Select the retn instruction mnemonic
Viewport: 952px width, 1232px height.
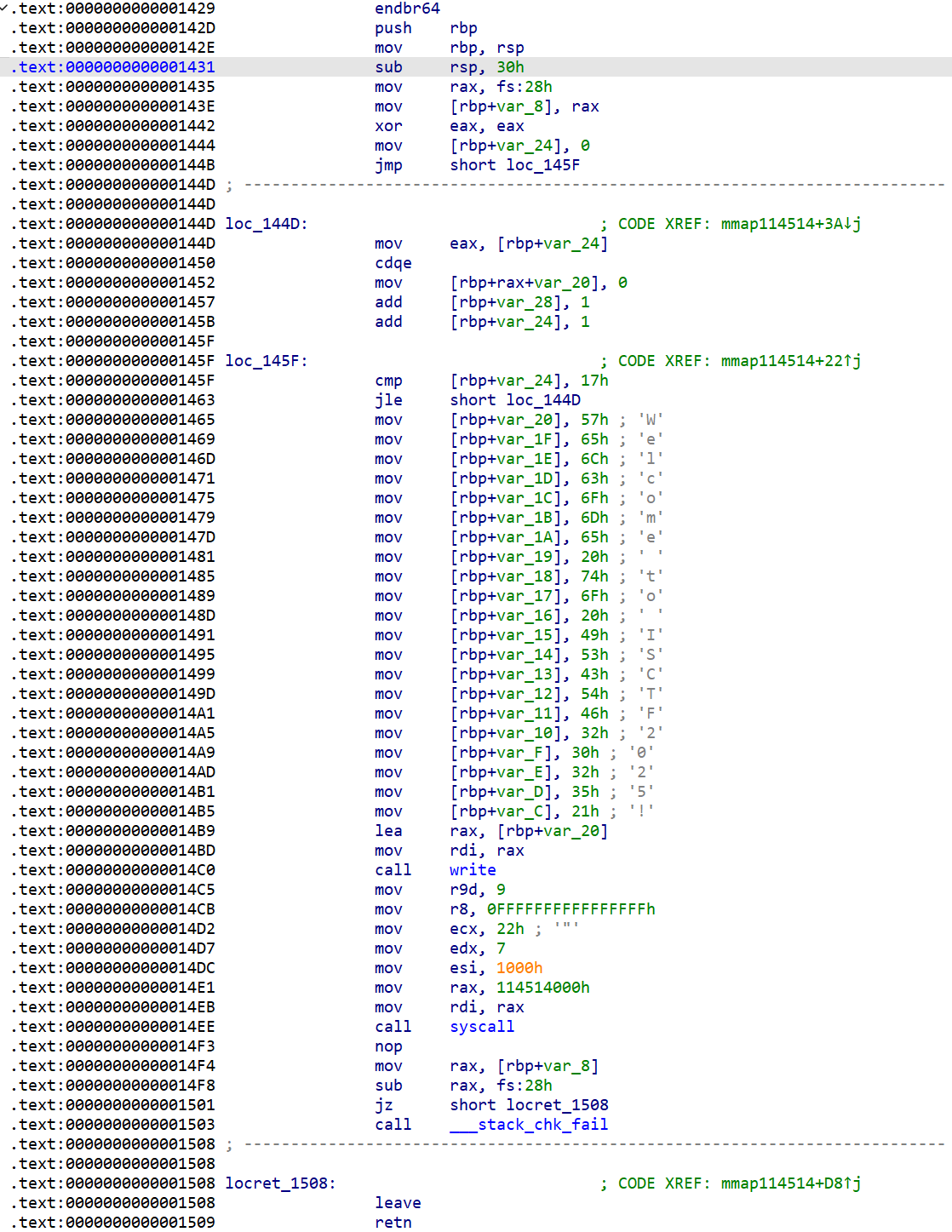click(393, 1223)
